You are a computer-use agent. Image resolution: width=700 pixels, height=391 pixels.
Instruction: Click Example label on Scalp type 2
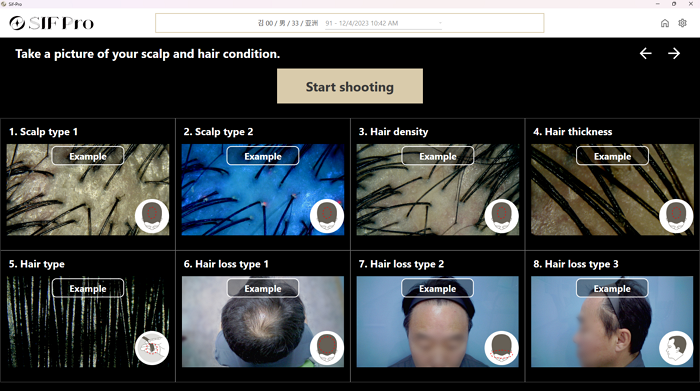tap(263, 156)
